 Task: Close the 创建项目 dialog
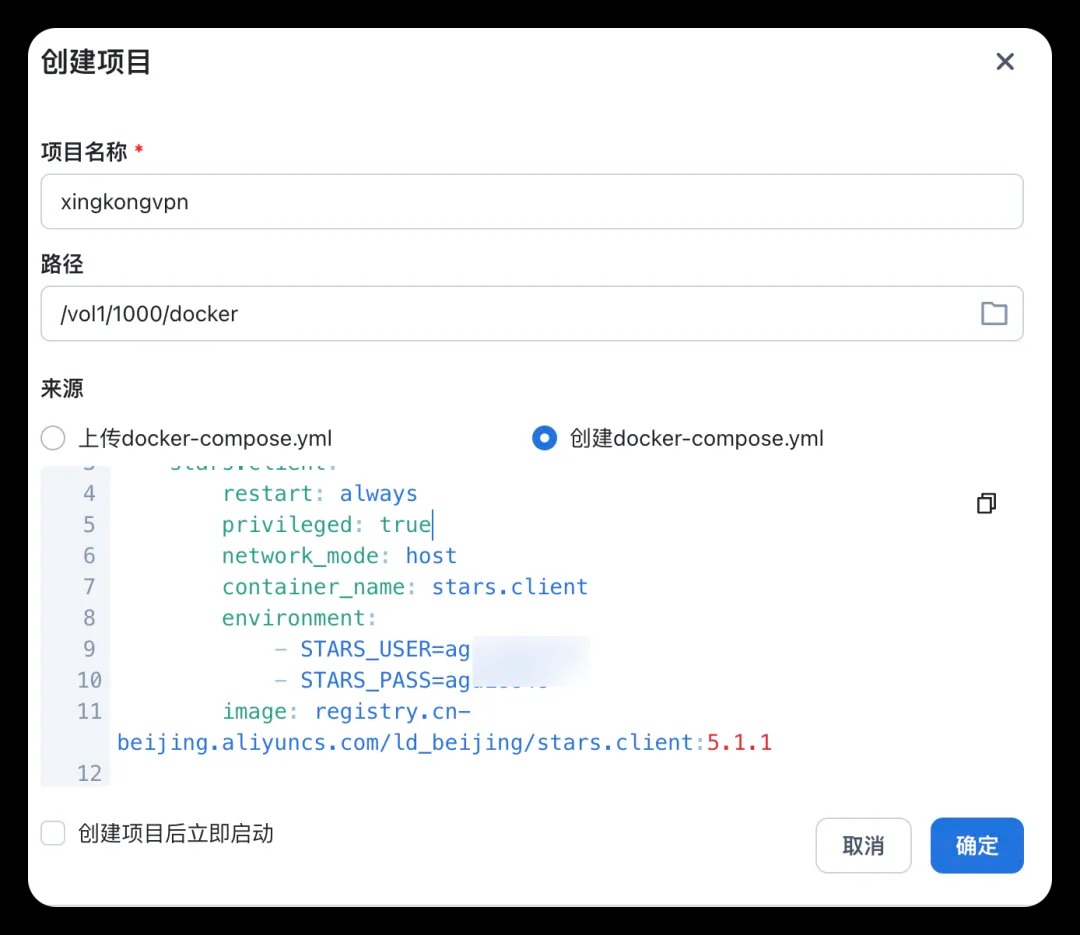point(1005,62)
